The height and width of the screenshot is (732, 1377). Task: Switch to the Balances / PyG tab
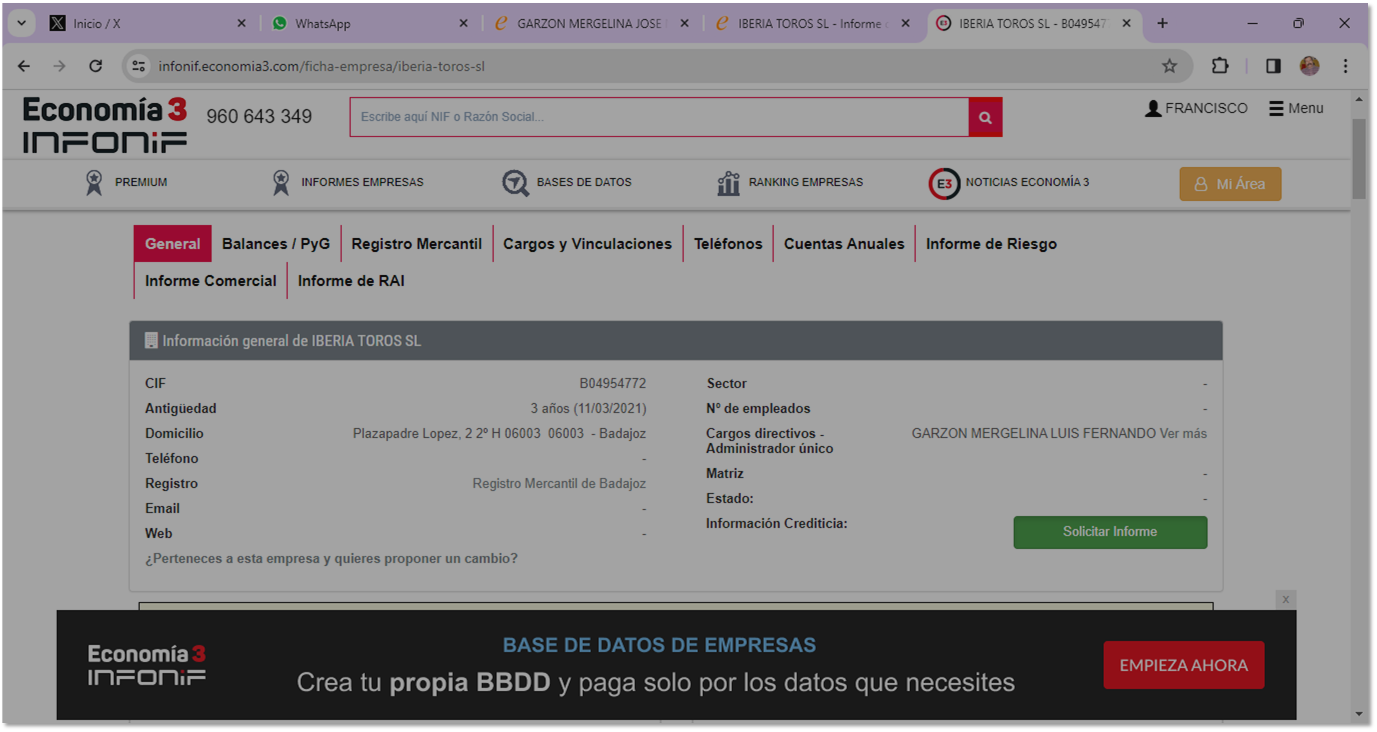point(276,244)
